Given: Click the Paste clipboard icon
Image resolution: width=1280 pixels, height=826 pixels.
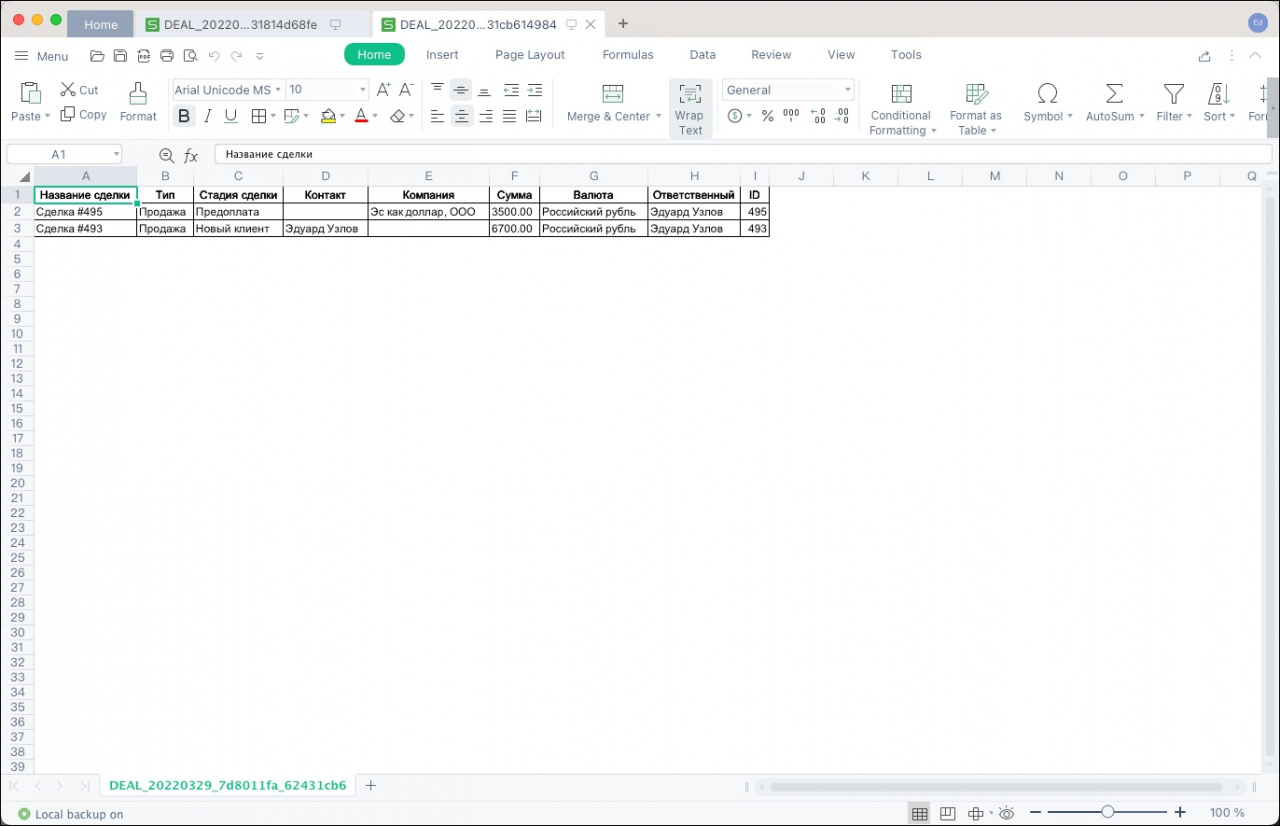Looking at the screenshot, I should (30, 93).
